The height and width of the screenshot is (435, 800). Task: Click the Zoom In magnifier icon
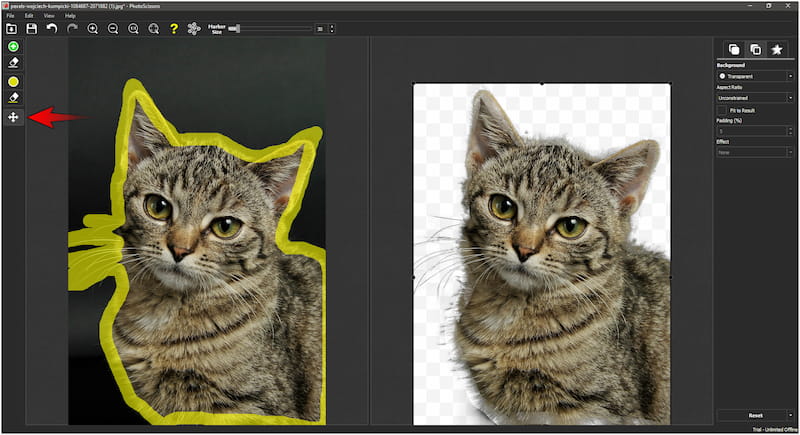point(93,29)
